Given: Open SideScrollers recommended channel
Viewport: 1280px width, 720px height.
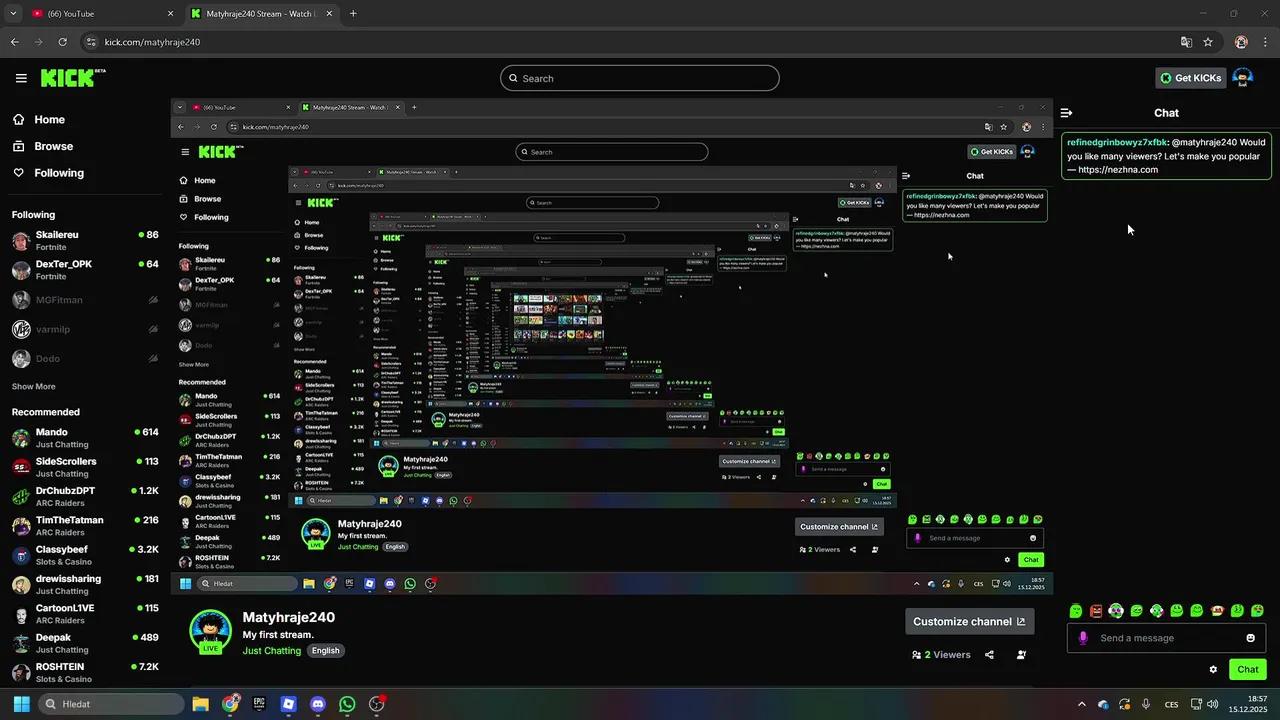Looking at the screenshot, I should coord(84,467).
